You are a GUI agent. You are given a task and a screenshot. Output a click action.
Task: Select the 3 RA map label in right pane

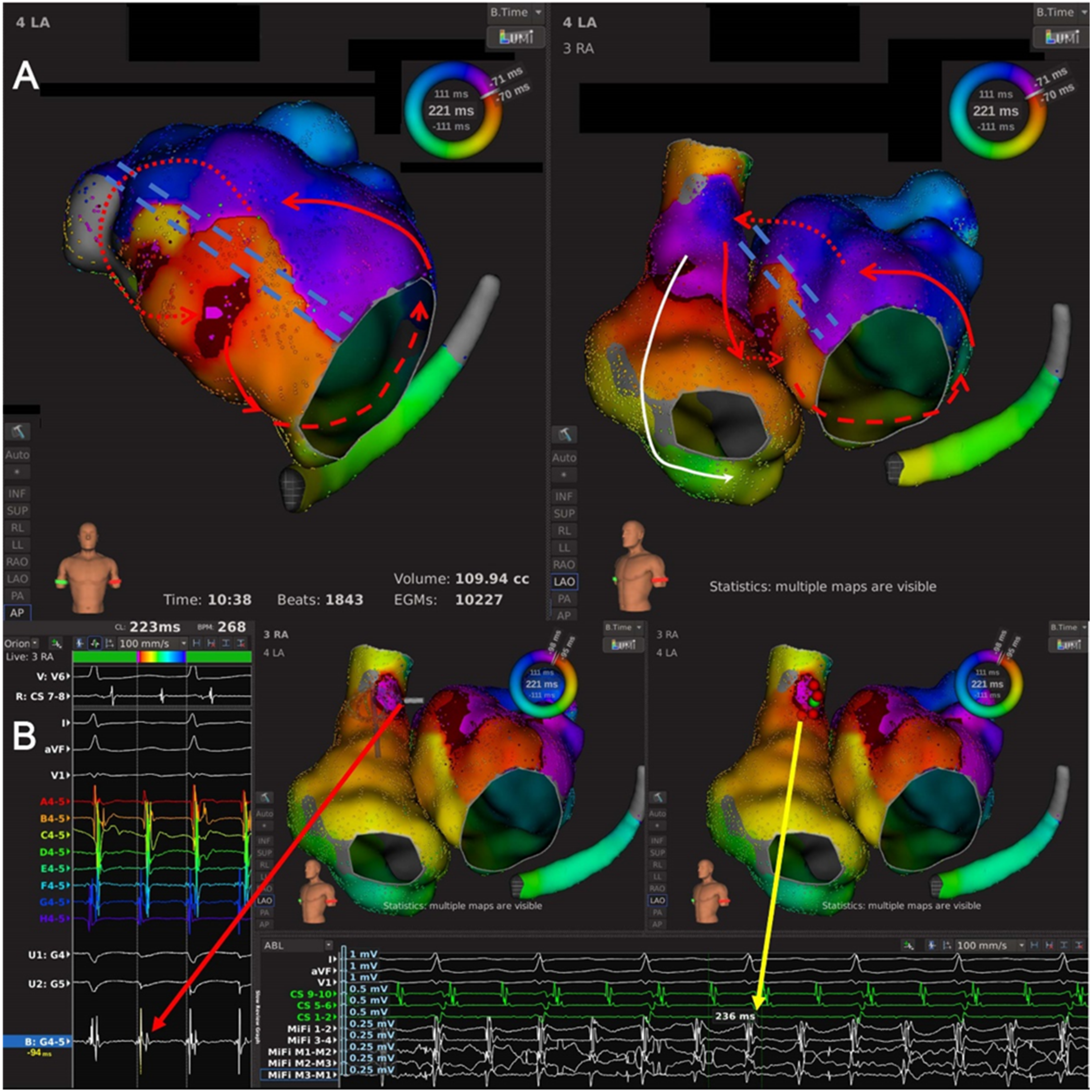pyautogui.click(x=578, y=49)
